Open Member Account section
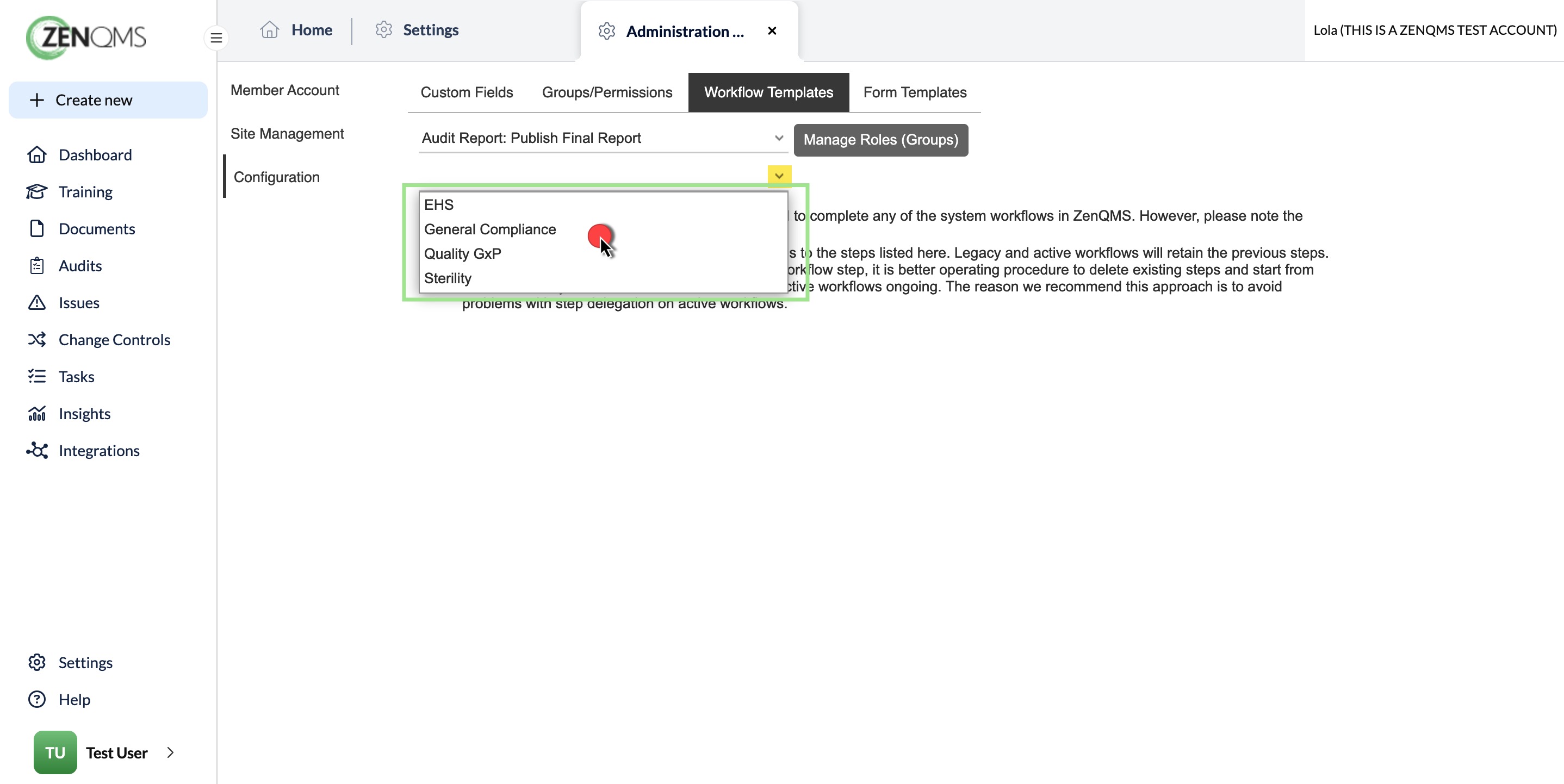1564x784 pixels. [285, 90]
